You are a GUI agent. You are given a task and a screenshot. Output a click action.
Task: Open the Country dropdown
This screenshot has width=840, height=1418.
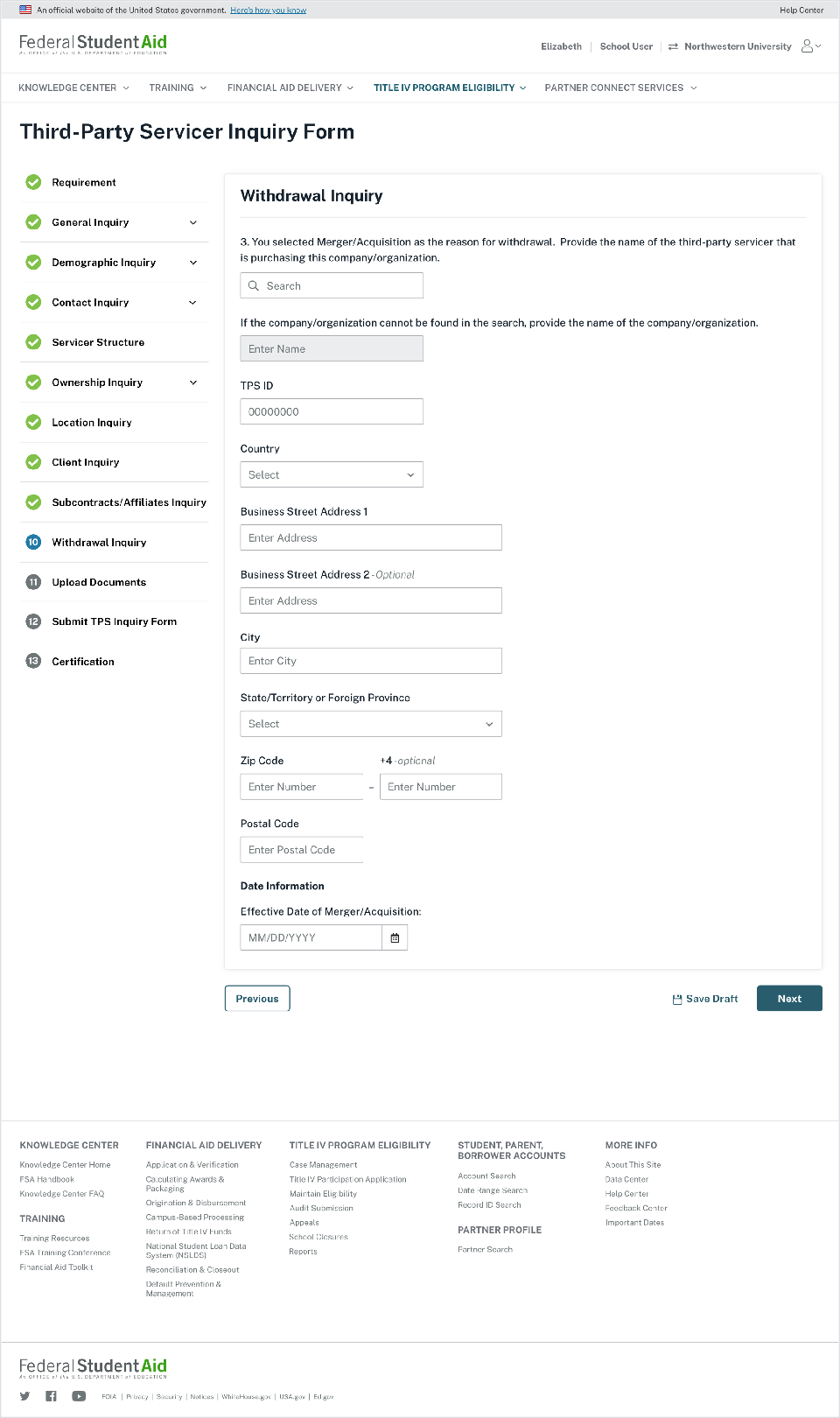[332, 474]
